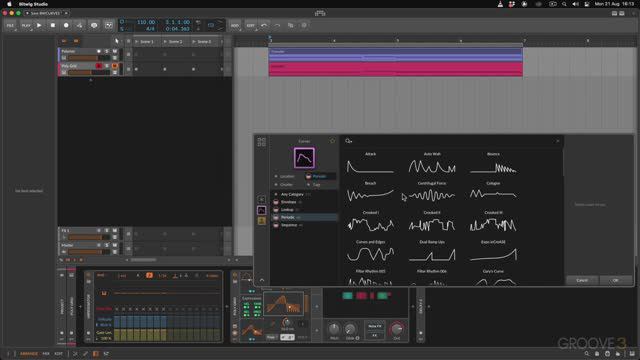Image resolution: width=640 pixels, height=360 pixels.
Task: Expand the Location filter in browser
Action: [x=287, y=176]
